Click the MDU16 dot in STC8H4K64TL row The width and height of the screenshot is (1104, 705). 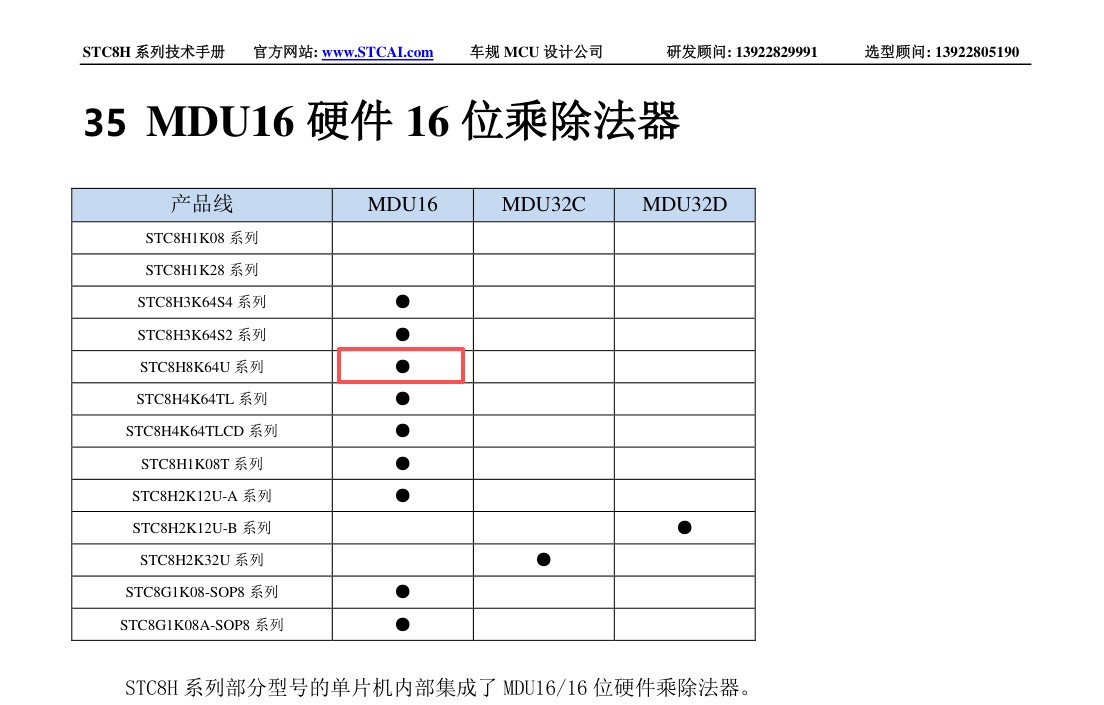(403, 399)
